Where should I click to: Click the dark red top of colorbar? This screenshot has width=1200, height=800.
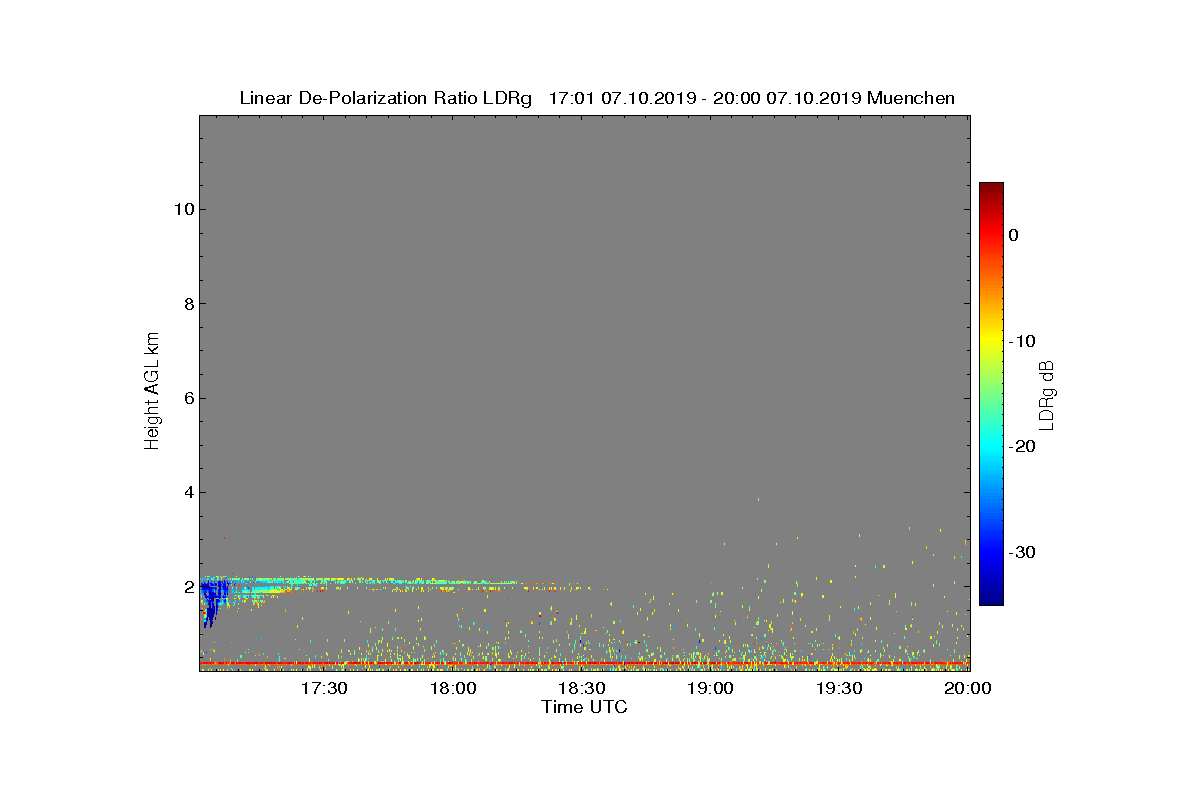tap(991, 189)
